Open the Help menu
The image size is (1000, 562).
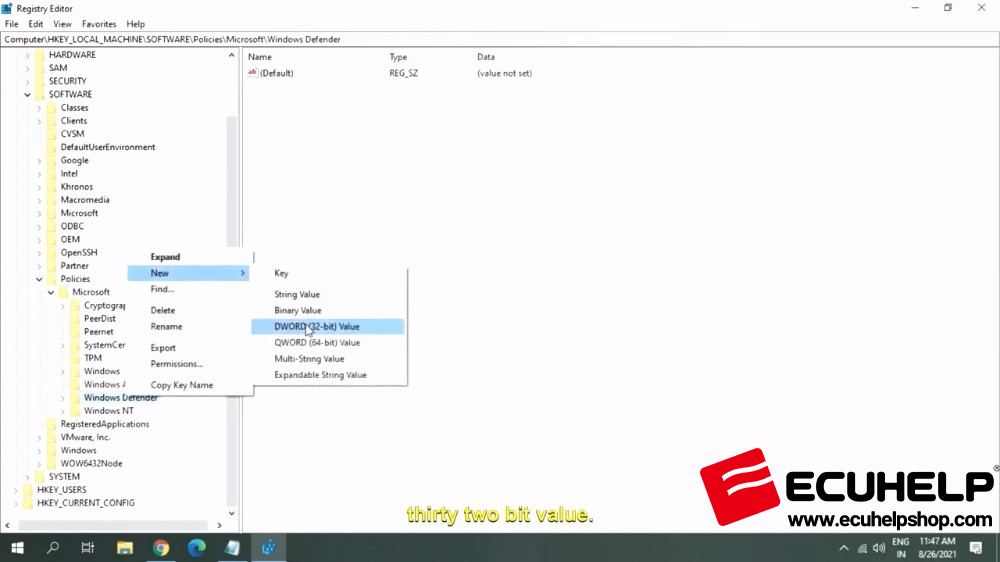point(135,24)
